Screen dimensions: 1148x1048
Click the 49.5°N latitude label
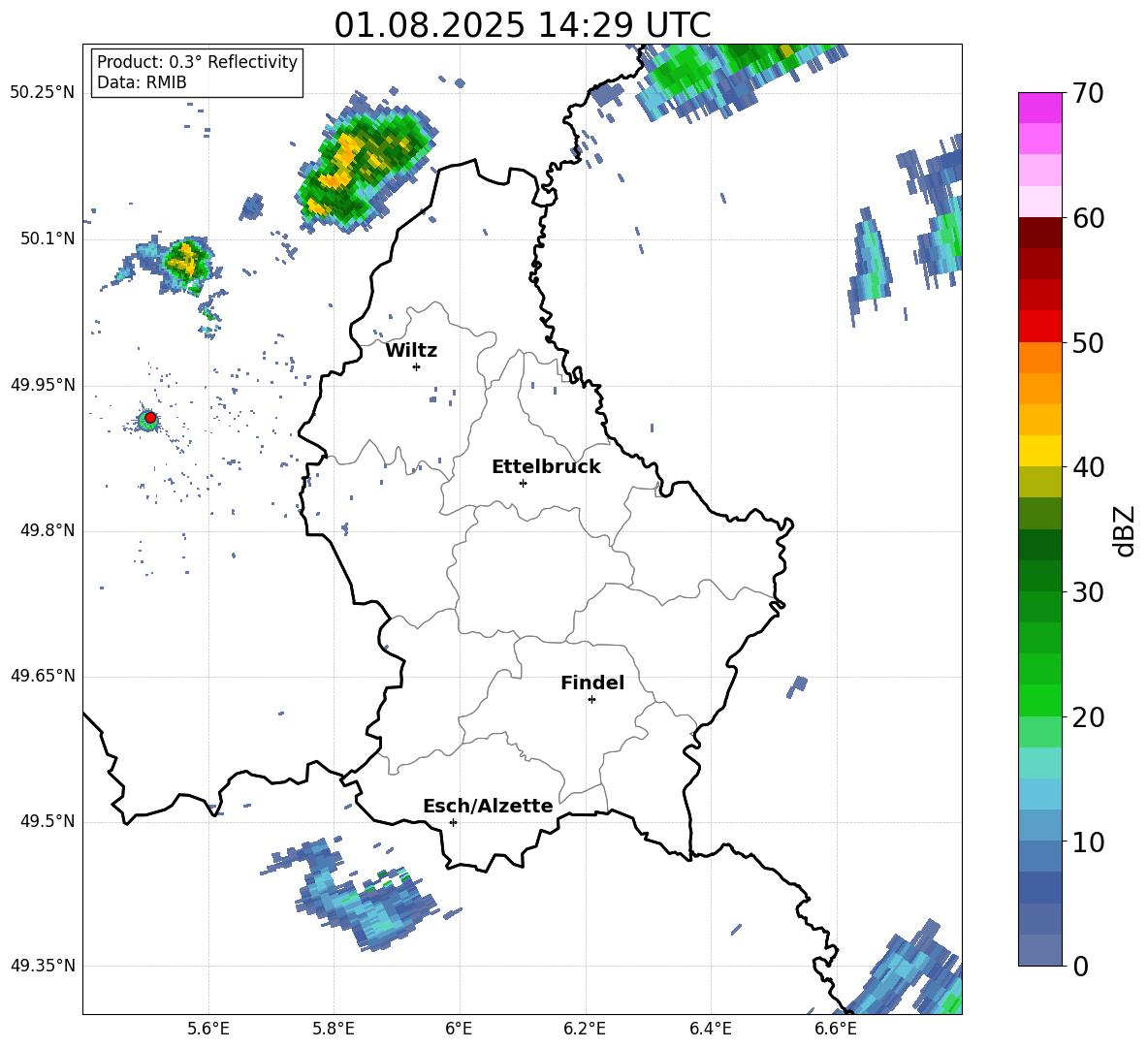[48, 821]
